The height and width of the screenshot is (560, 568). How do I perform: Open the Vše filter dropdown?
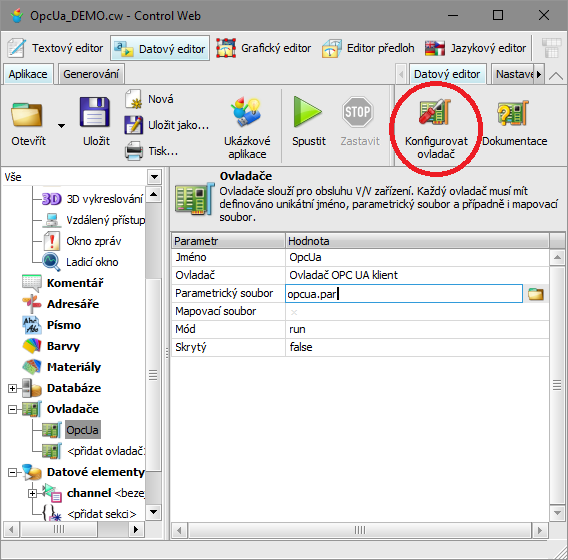point(154,177)
